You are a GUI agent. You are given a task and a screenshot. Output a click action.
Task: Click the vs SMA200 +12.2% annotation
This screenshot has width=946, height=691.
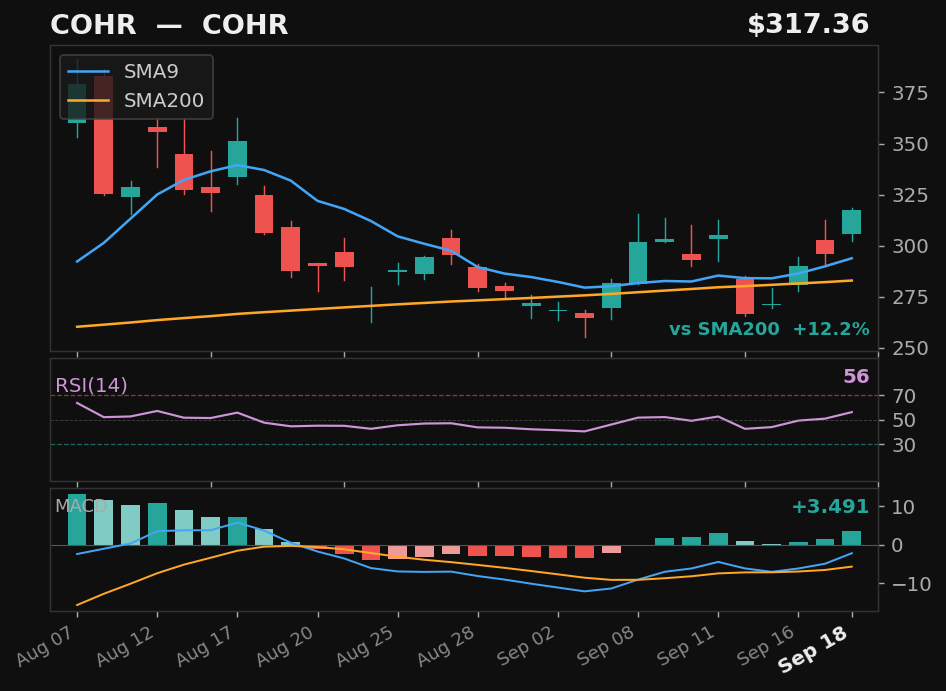pyautogui.click(x=769, y=330)
